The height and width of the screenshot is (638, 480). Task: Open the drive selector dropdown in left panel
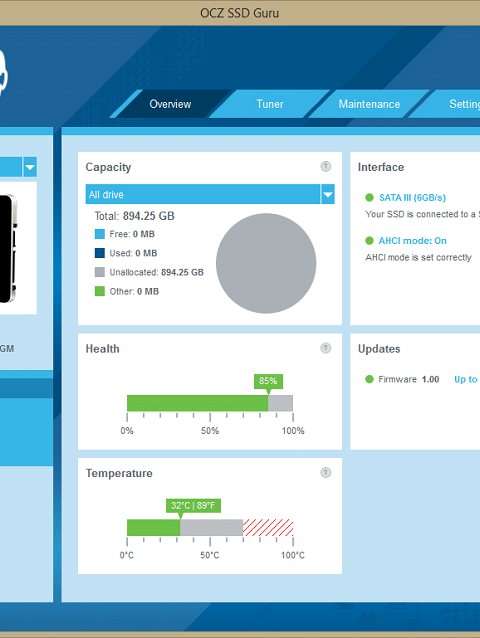(30, 167)
